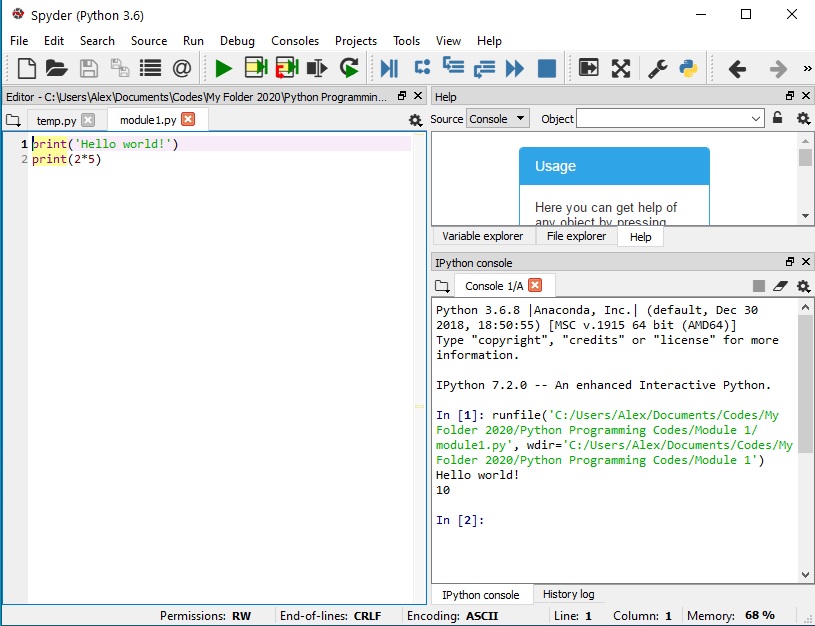The height and width of the screenshot is (626, 815).
Task: Open the Source Console dropdown
Action: click(x=497, y=119)
